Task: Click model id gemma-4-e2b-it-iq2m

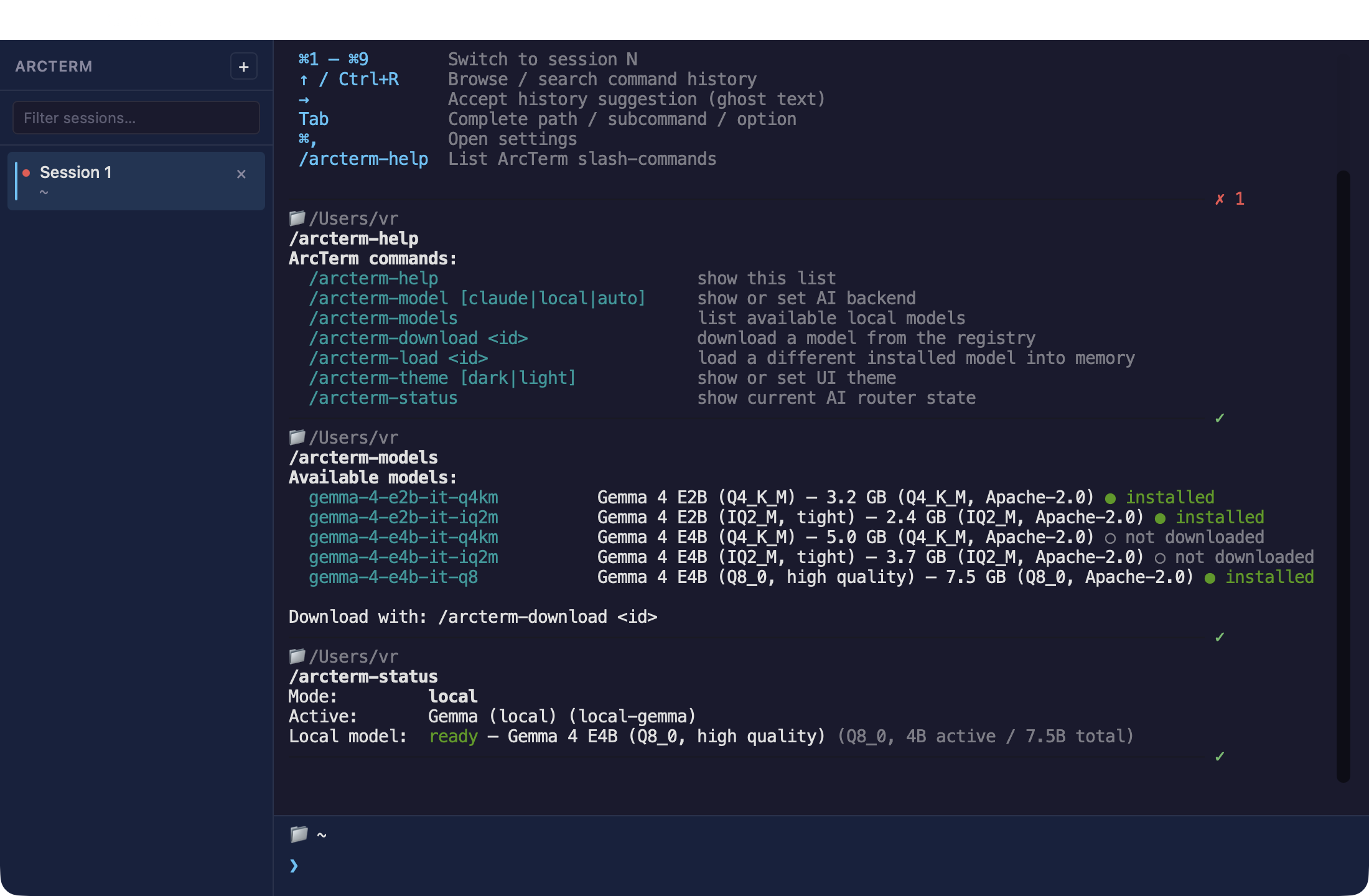Action: [x=403, y=518]
